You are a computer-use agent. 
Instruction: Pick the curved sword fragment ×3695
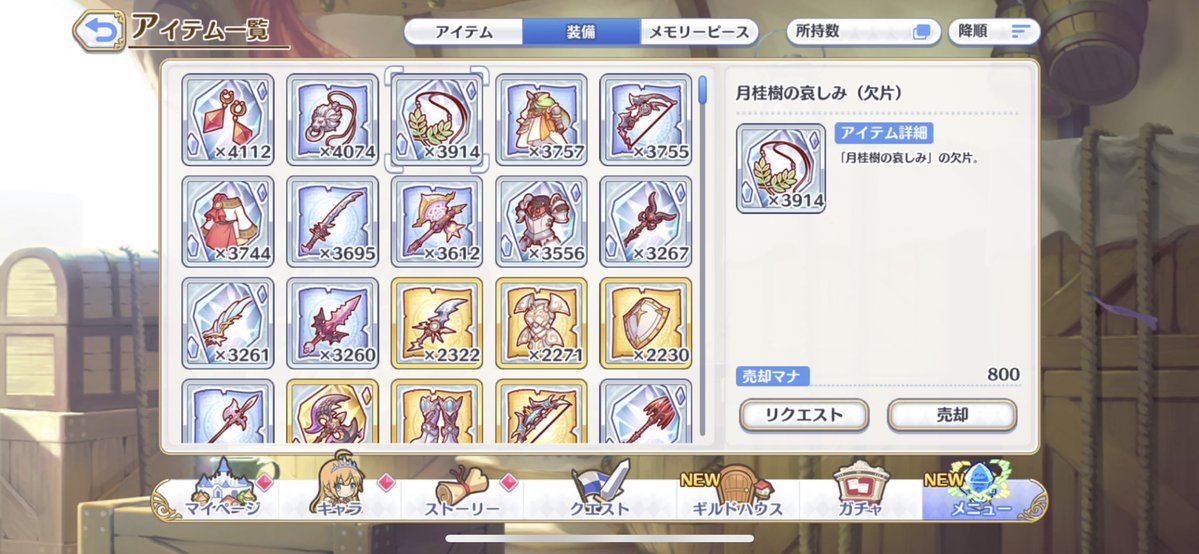pyautogui.click(x=333, y=221)
